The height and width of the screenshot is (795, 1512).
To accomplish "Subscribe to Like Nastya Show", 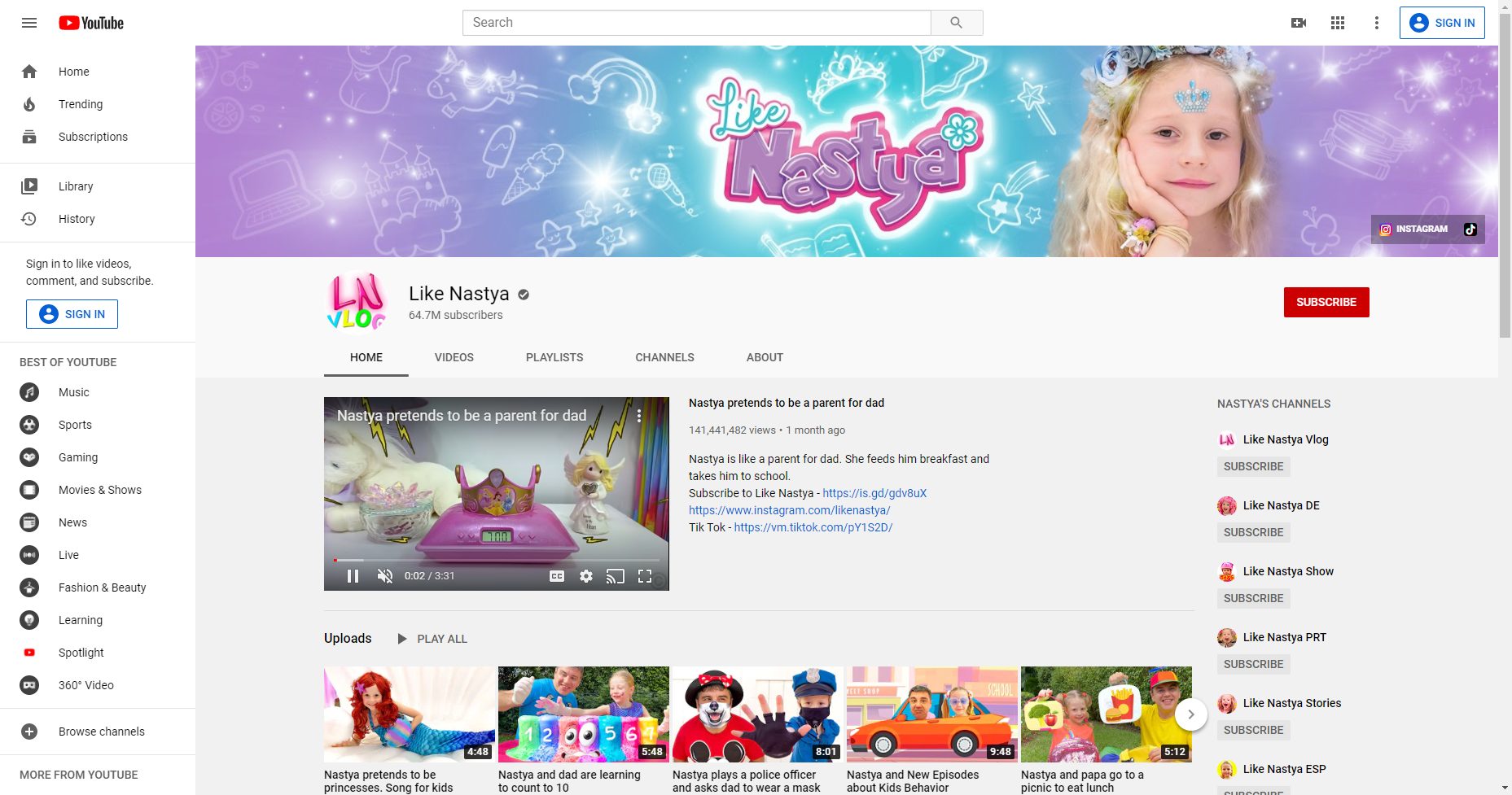I will [x=1253, y=598].
